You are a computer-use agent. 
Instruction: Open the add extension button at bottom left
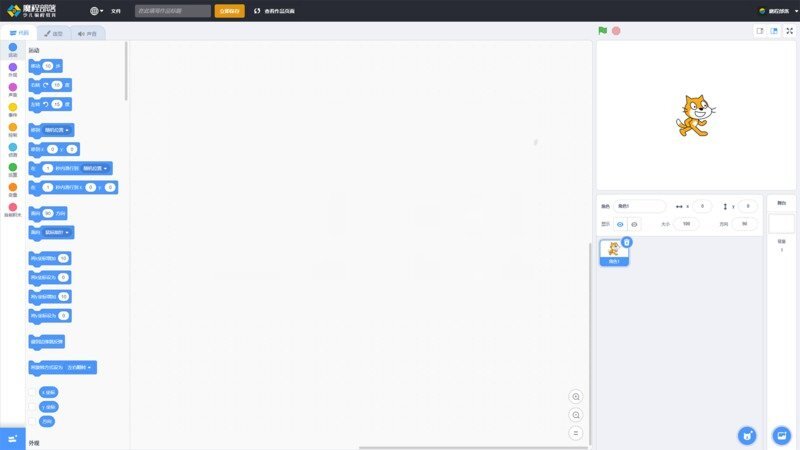(13, 438)
